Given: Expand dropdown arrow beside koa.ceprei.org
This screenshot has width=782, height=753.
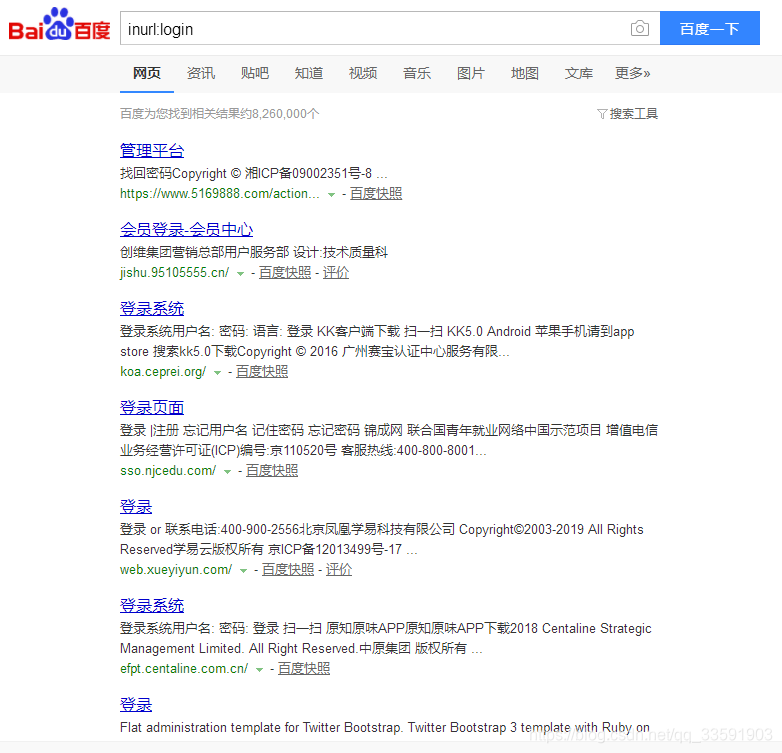Looking at the screenshot, I should click(217, 373).
